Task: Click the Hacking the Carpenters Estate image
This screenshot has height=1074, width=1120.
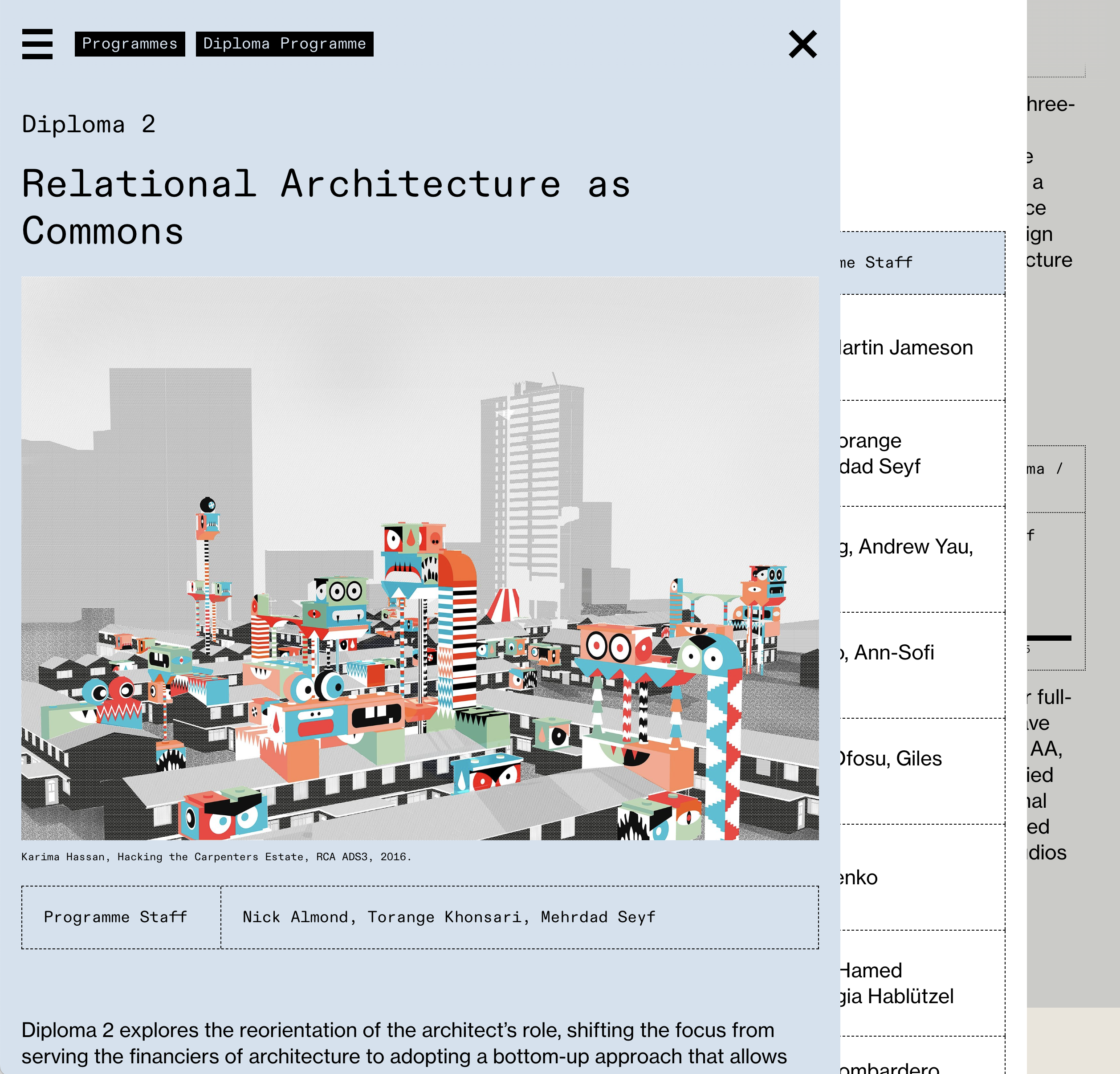Action: (420, 558)
